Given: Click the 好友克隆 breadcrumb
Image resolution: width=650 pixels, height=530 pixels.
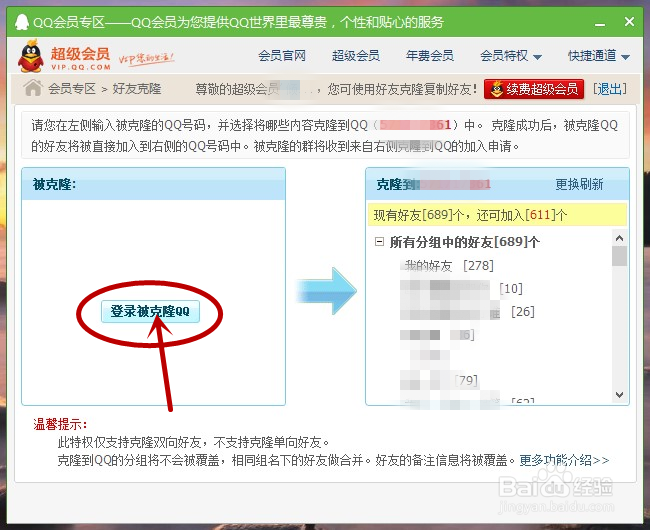Looking at the screenshot, I should (137, 88).
